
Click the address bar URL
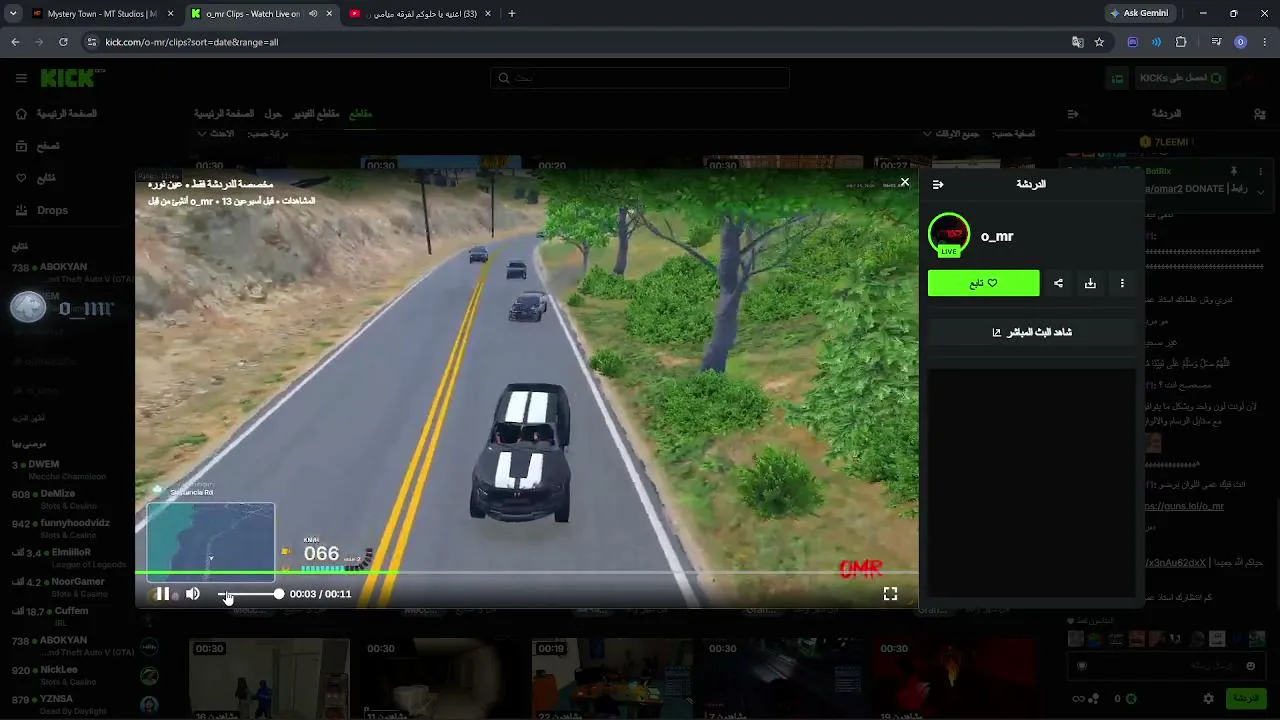click(x=192, y=42)
